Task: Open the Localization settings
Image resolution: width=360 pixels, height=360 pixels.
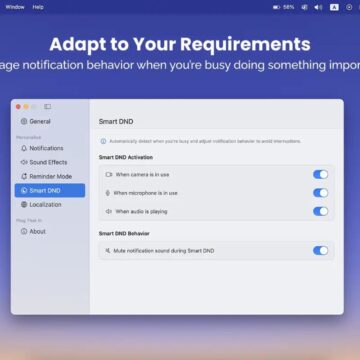Action: [50, 204]
